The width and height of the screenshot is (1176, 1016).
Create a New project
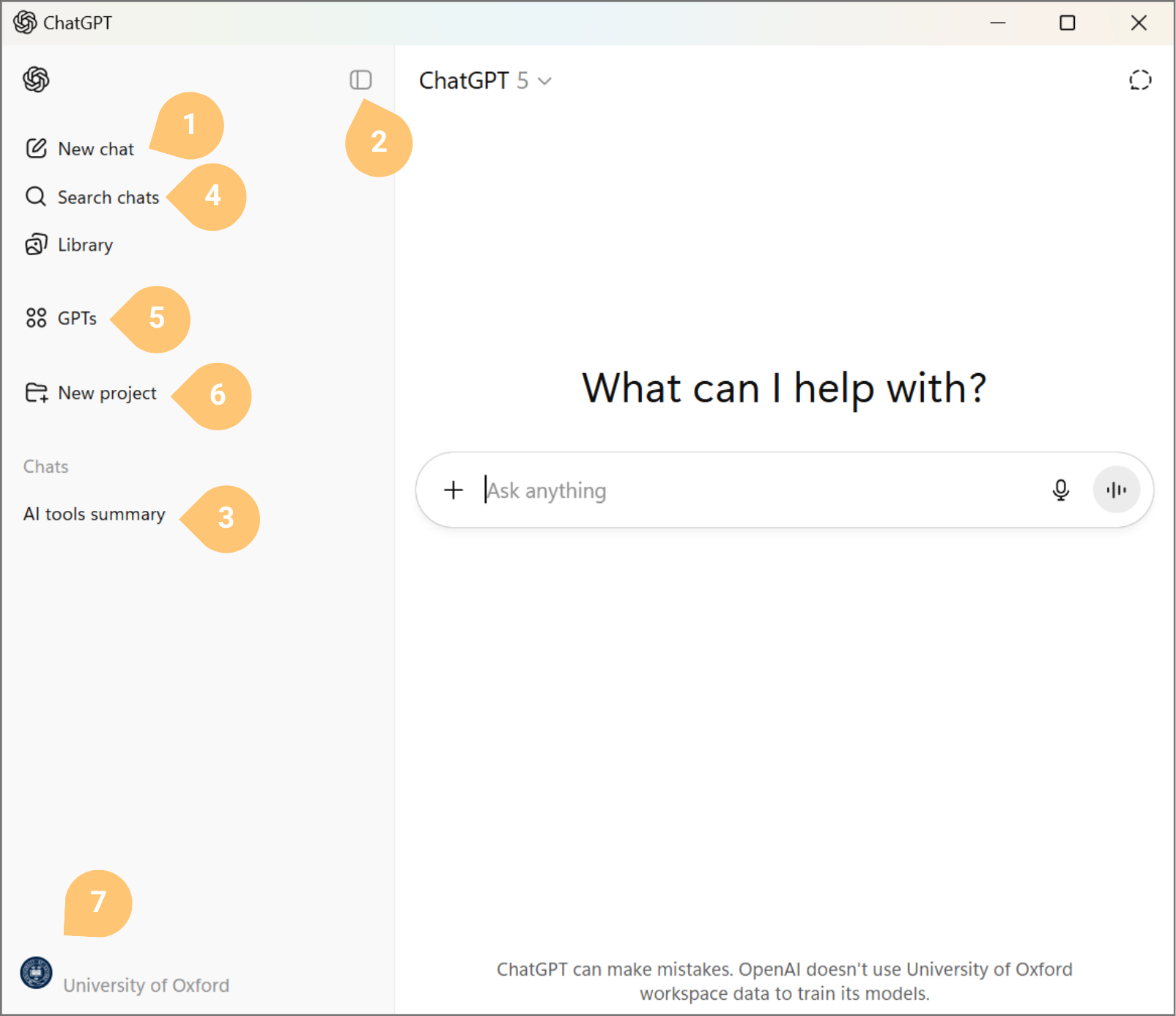[91, 394]
